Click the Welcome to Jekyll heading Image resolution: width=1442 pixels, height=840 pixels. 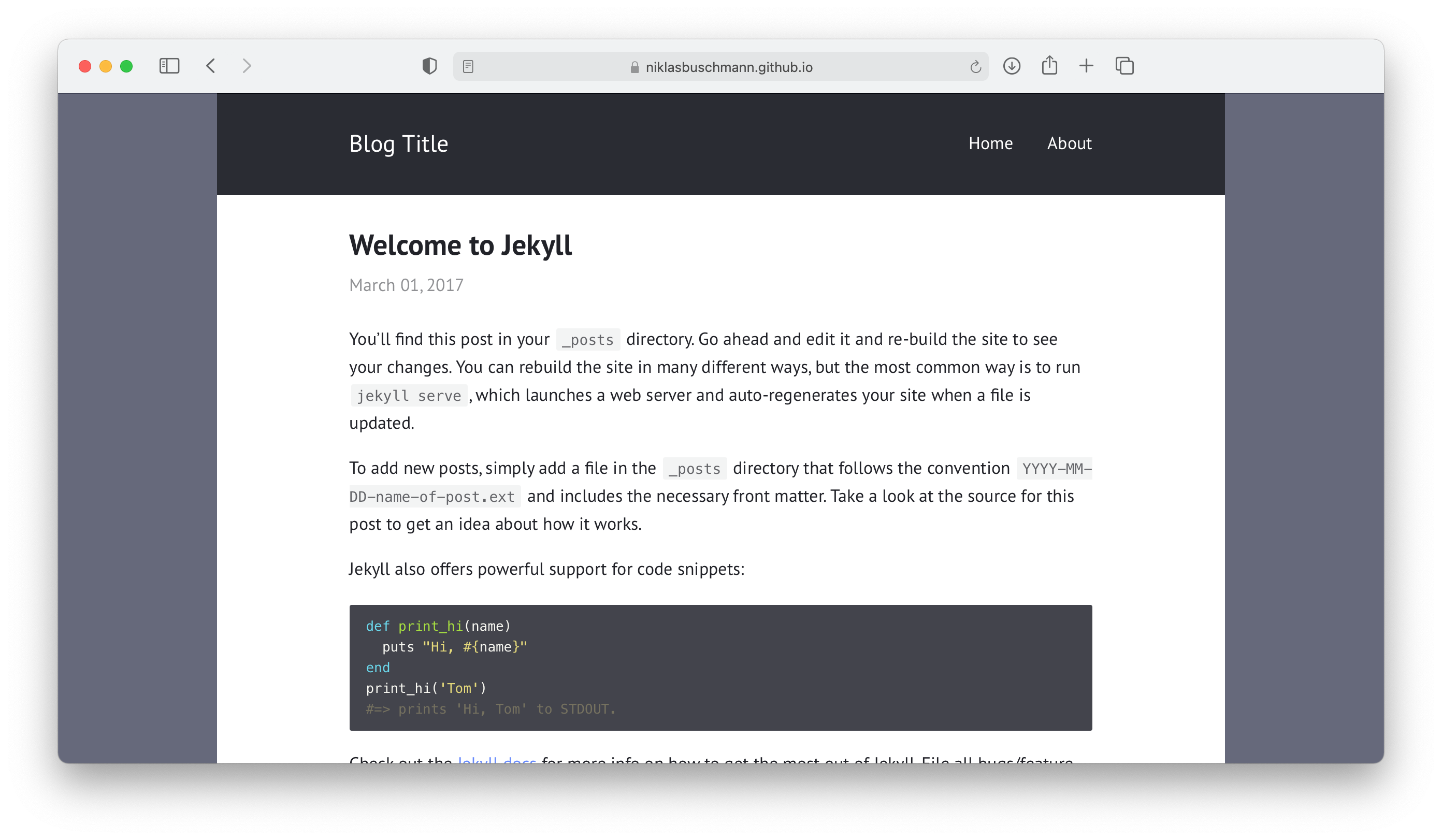[x=460, y=245]
